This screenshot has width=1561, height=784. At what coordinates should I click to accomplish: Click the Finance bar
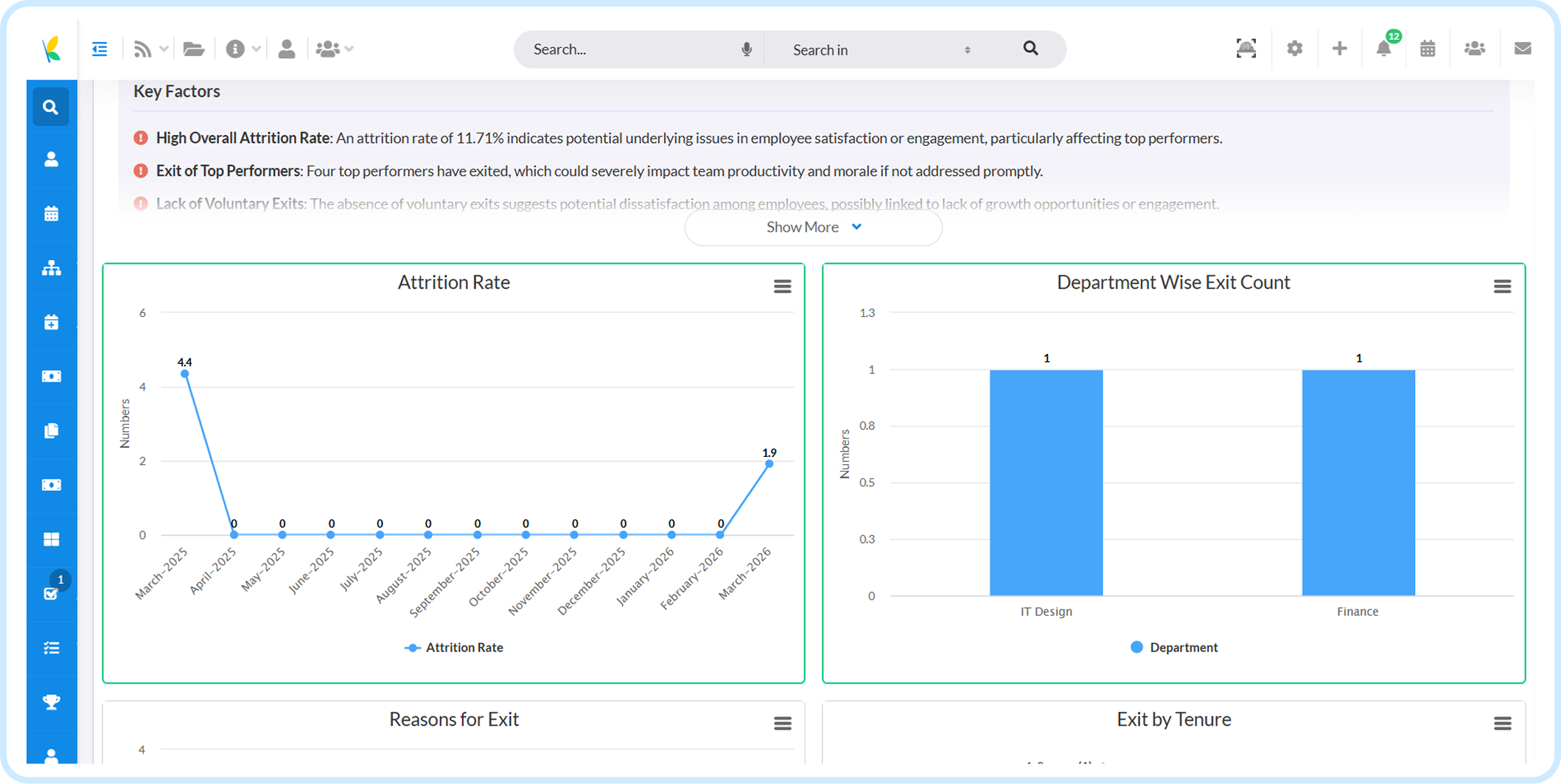coord(1358,483)
